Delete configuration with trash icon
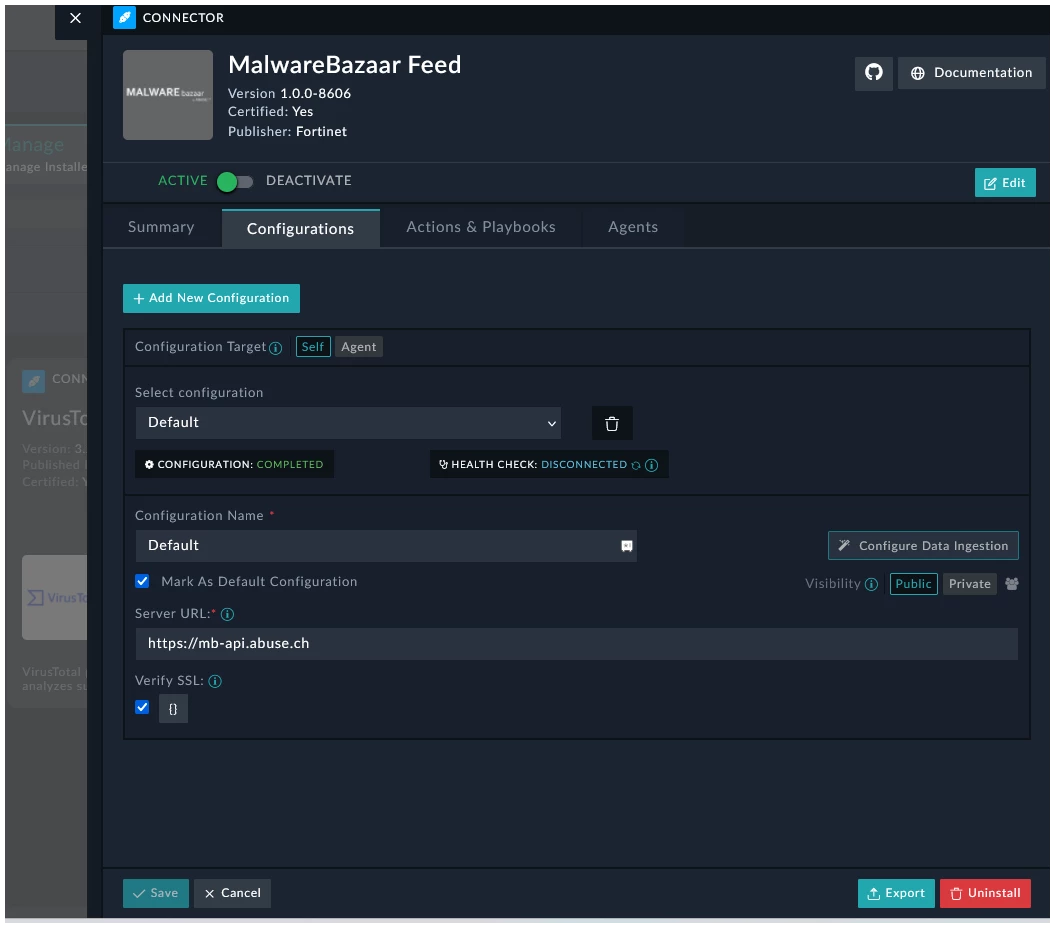Screen dimensions: 1055x928 [612, 423]
